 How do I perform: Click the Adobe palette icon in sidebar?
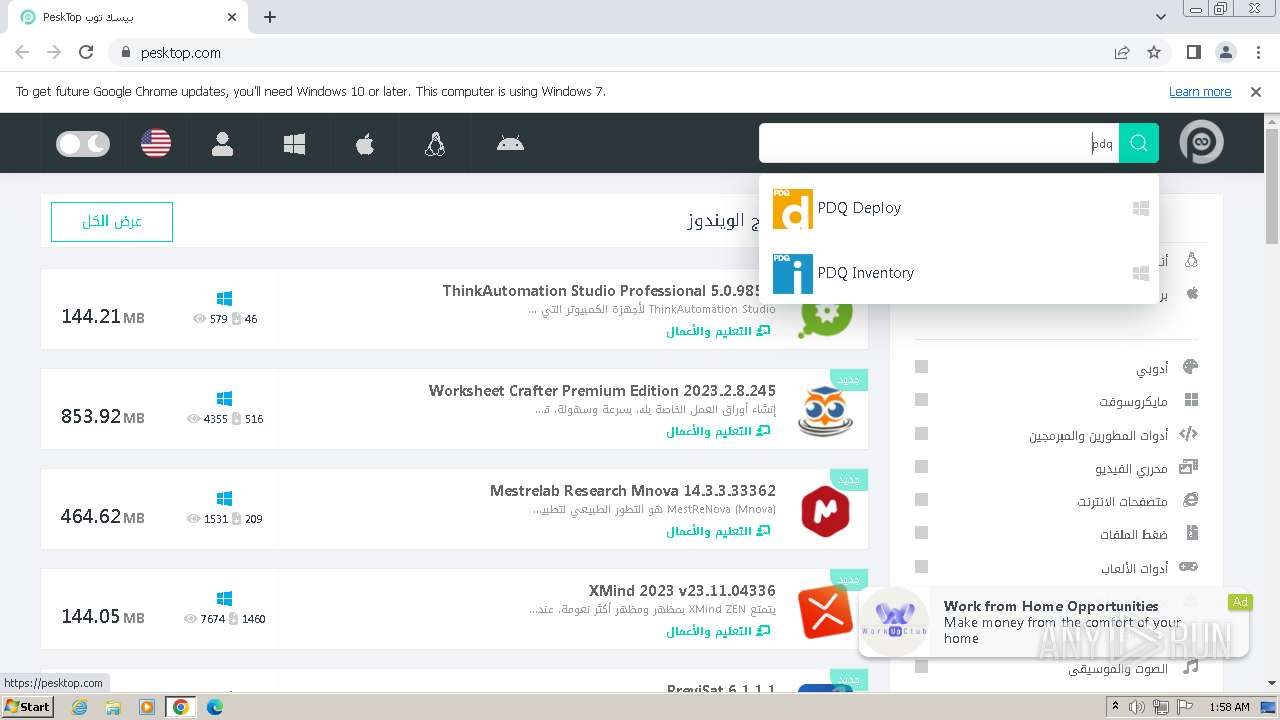pyautogui.click(x=1189, y=367)
